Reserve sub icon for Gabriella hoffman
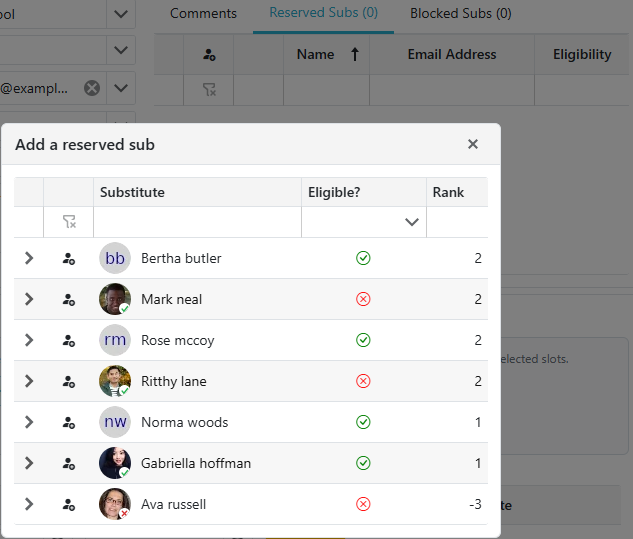This screenshot has width=633, height=539. pyautogui.click(x=69, y=464)
